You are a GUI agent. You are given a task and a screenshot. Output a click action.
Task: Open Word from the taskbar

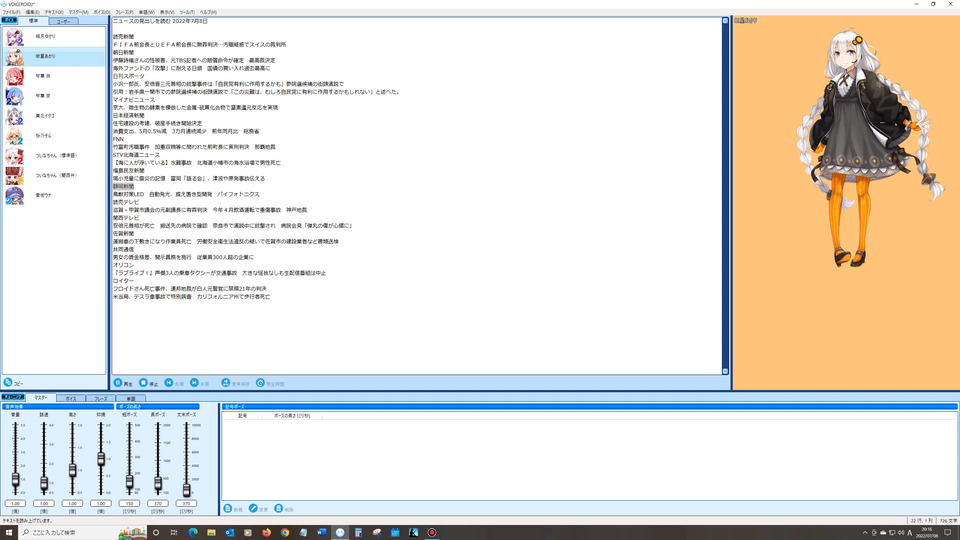[x=321, y=533]
